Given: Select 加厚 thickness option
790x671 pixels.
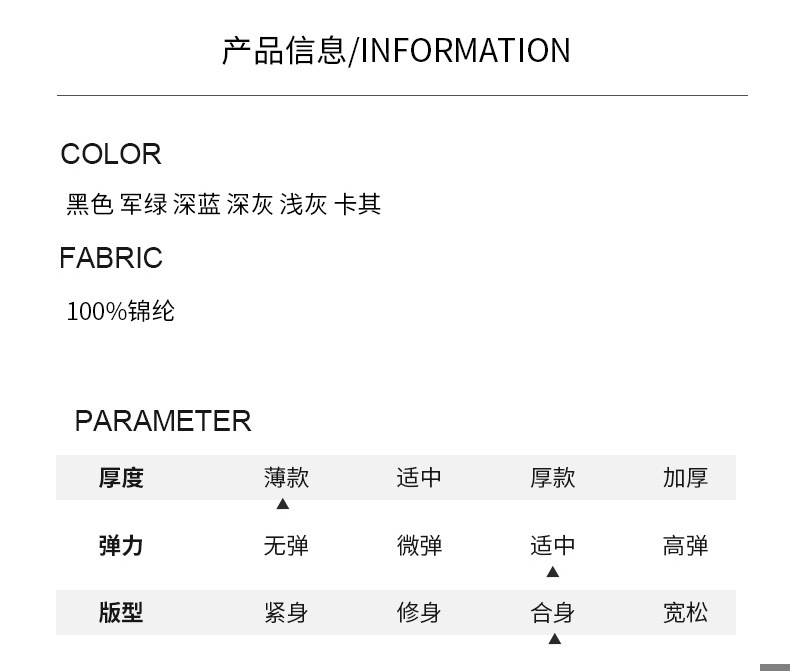Looking at the screenshot, I should 685,478.
